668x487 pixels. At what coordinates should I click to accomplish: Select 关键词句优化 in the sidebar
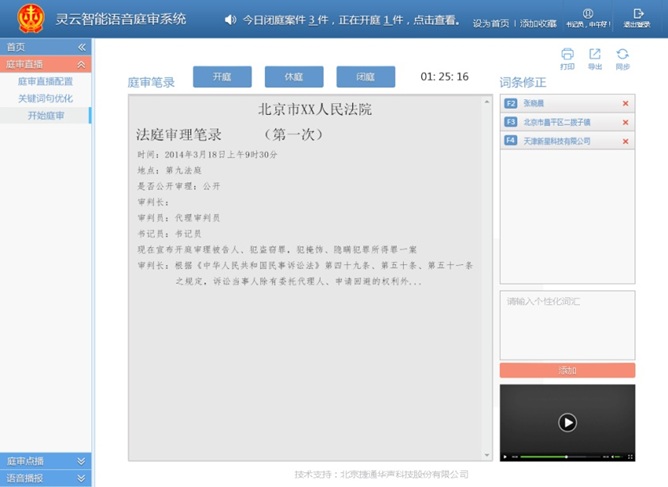tap(45, 98)
